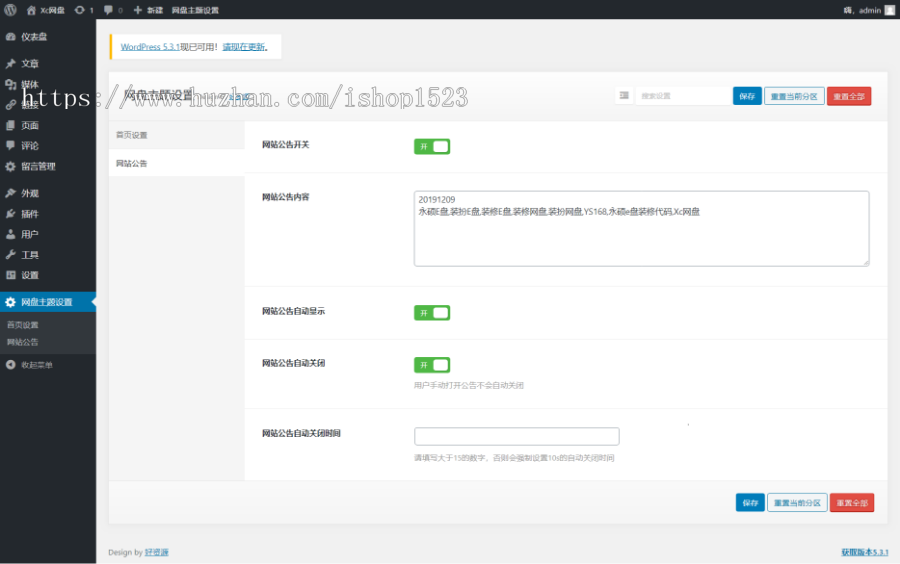Viewport: 900px width, 564px height.
Task: Click the top 保存 button
Action: tap(747, 96)
